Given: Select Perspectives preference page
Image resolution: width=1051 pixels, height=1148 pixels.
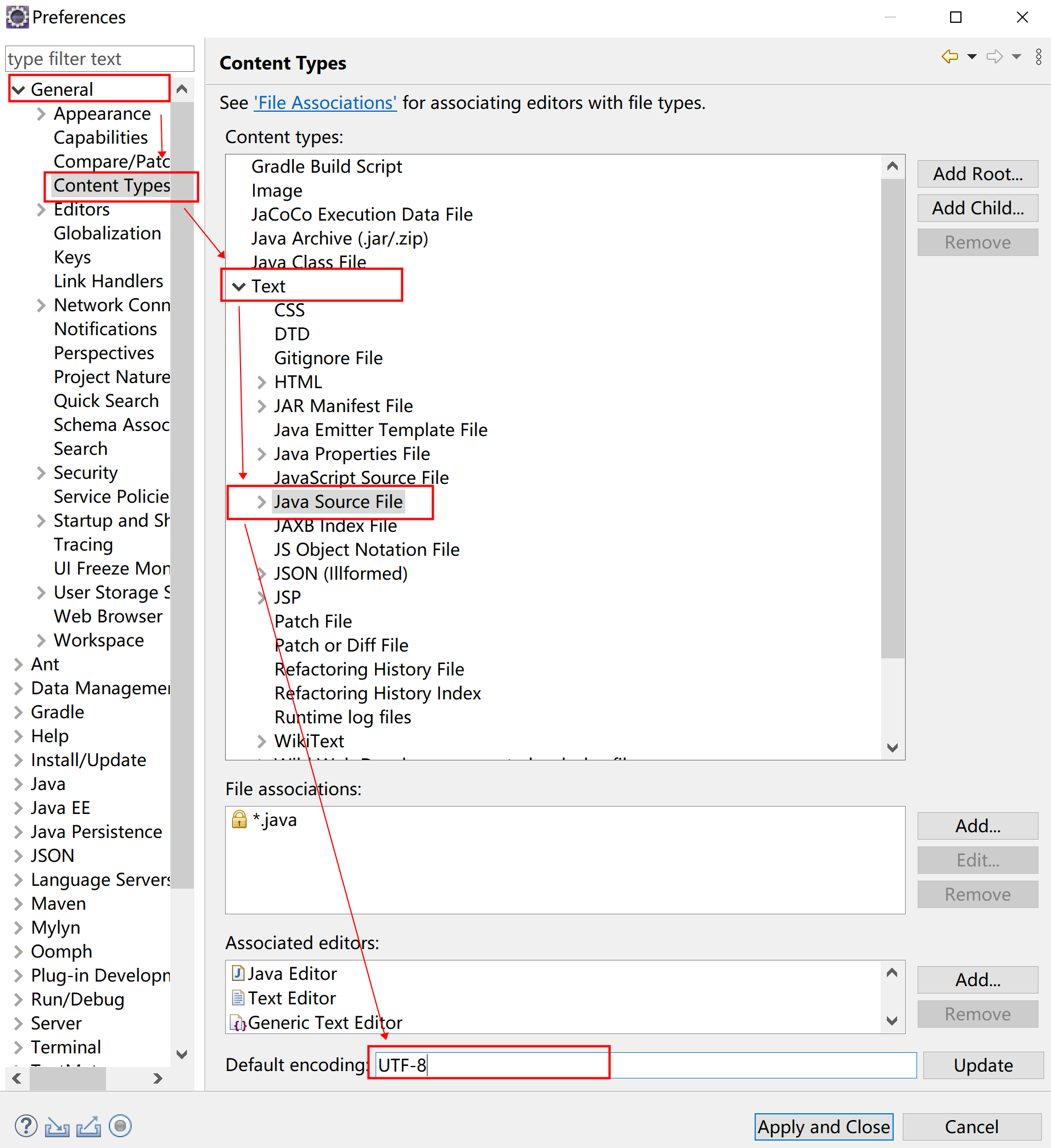Looking at the screenshot, I should pyautogui.click(x=104, y=353).
